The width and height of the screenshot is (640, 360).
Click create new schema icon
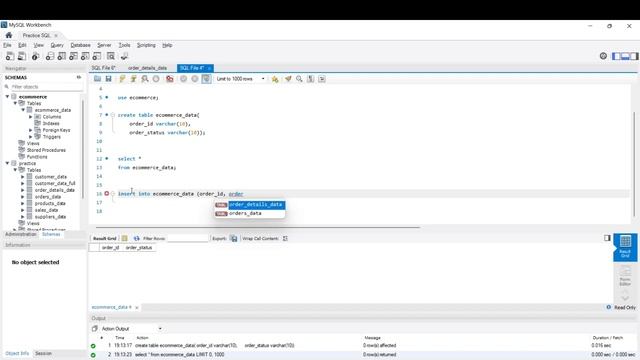50,56
